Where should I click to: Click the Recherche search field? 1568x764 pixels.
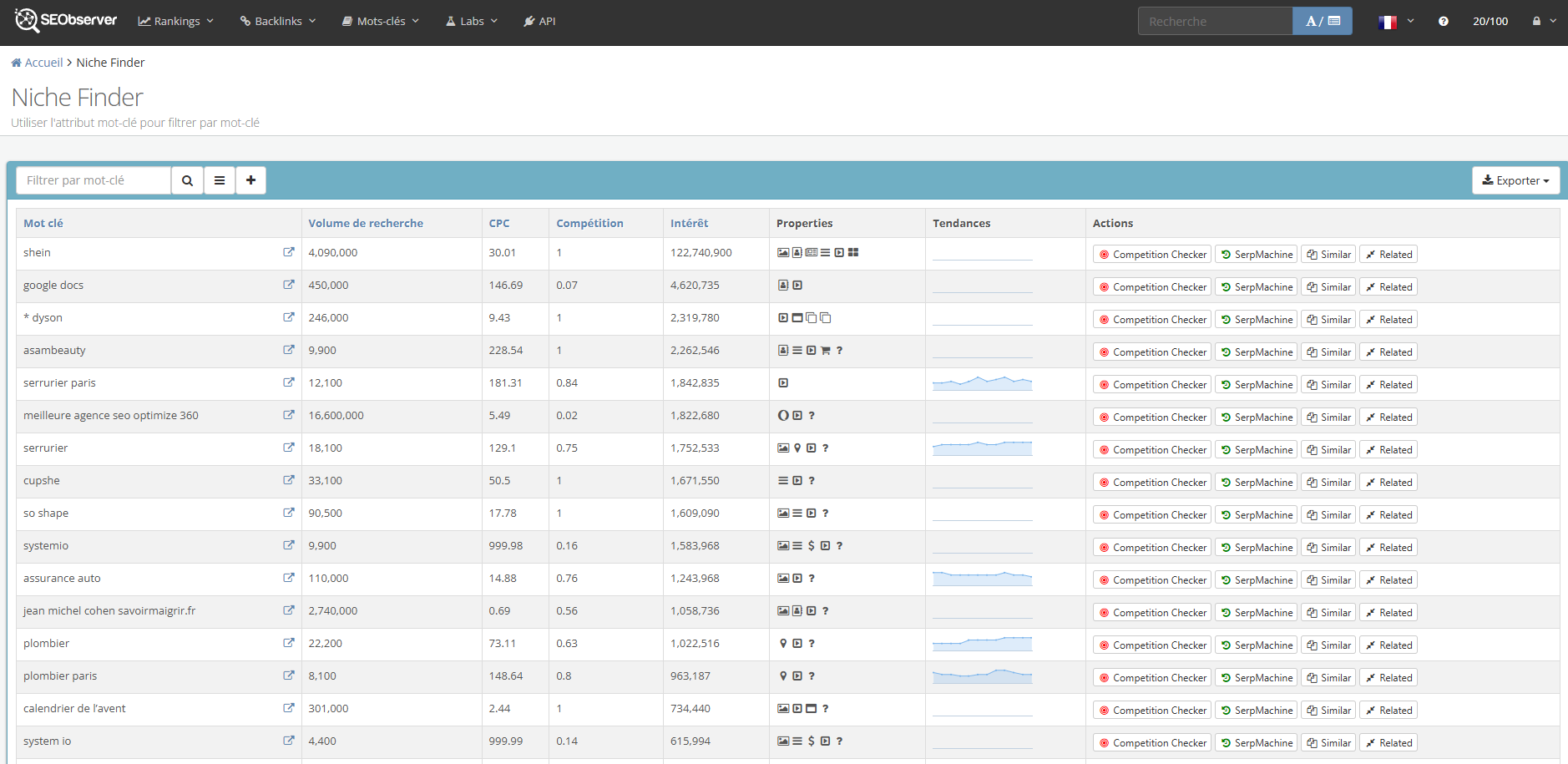click(x=1215, y=22)
